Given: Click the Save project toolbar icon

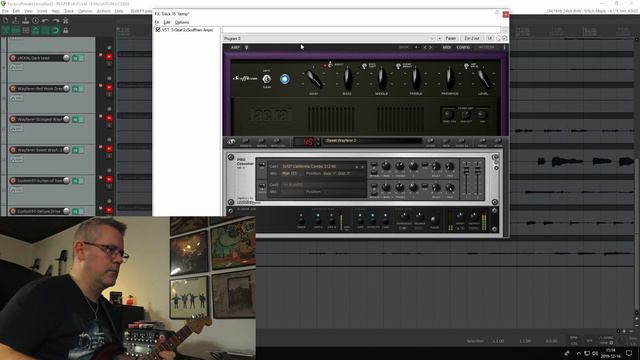Looking at the screenshot, I should click(25, 20).
